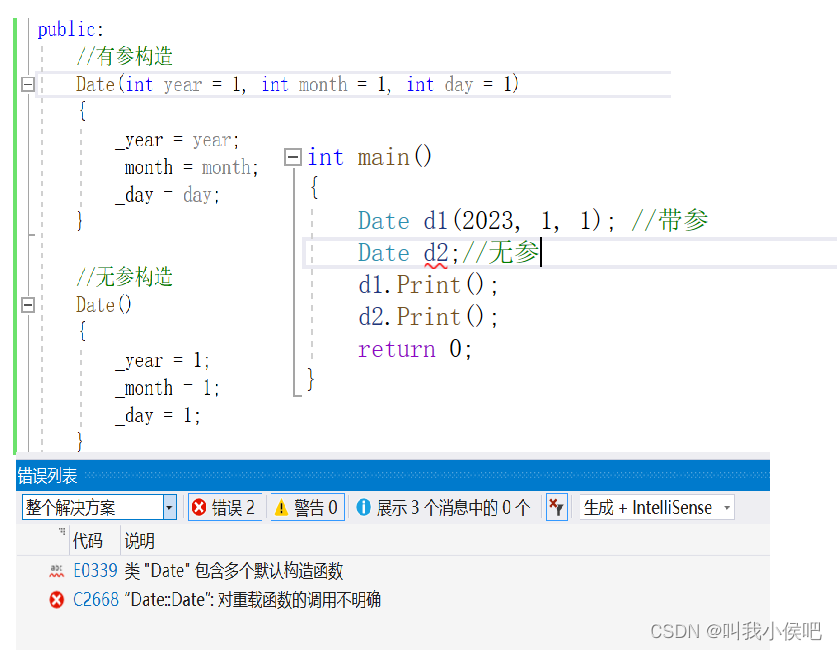Toggle the 警告 0 warnings filter

pos(306,507)
